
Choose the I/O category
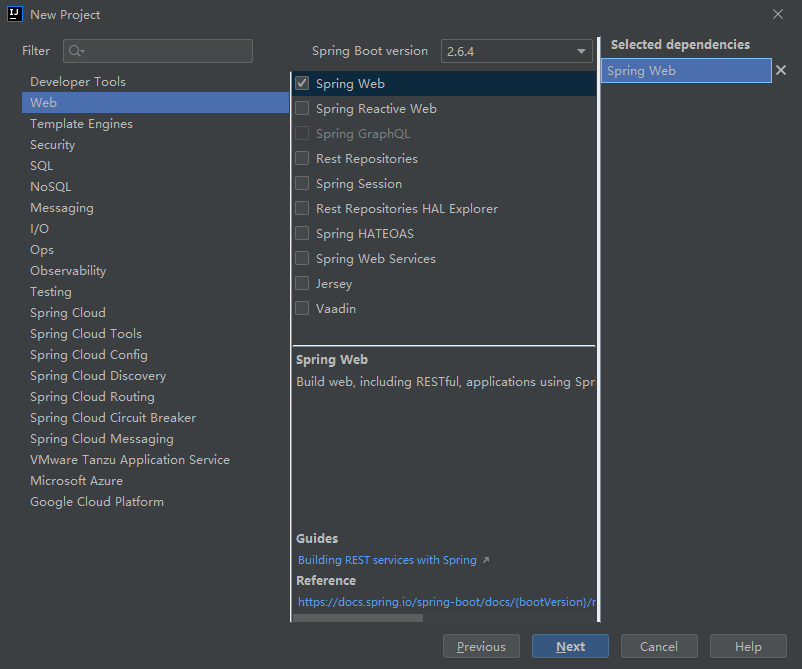coord(155,229)
